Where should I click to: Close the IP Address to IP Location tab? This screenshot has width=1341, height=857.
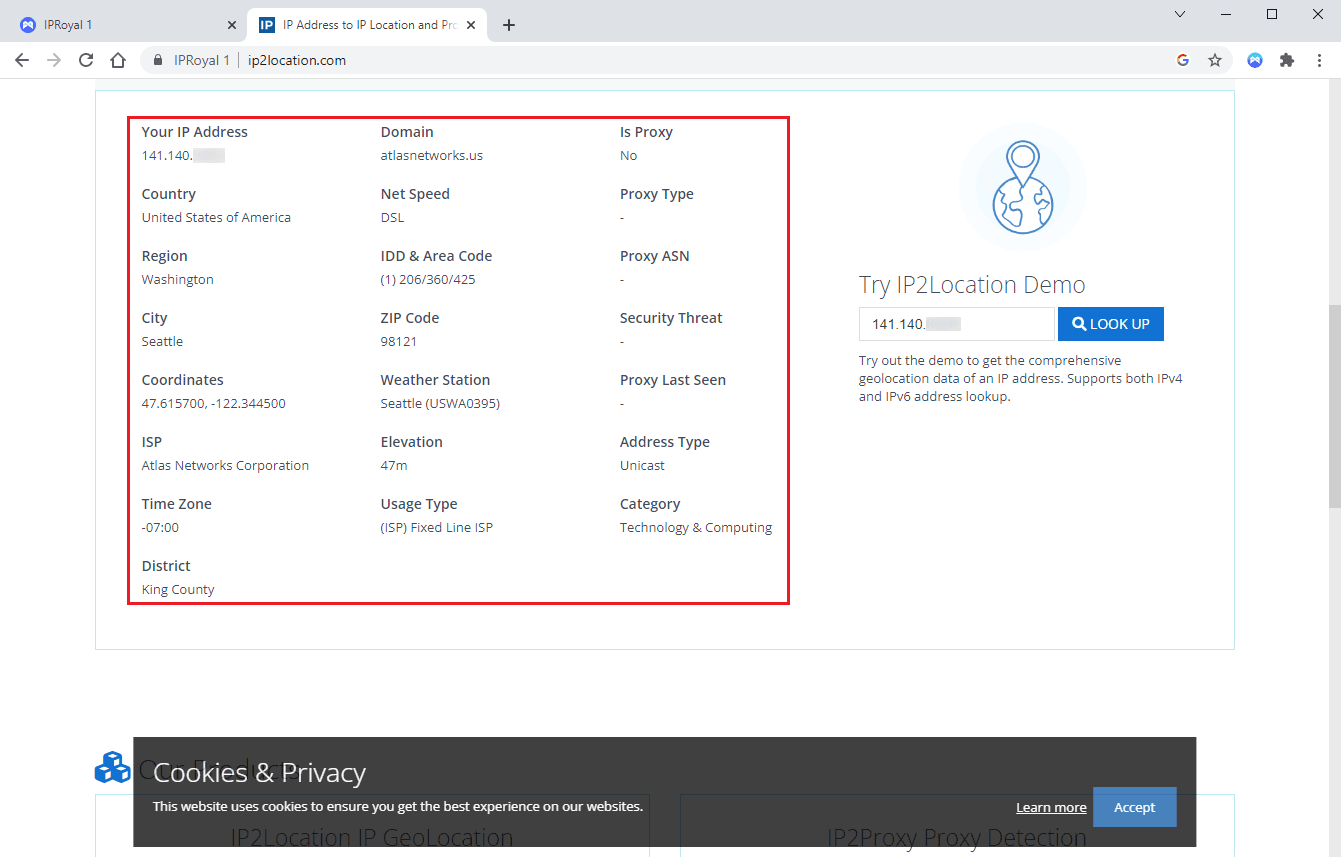click(471, 25)
